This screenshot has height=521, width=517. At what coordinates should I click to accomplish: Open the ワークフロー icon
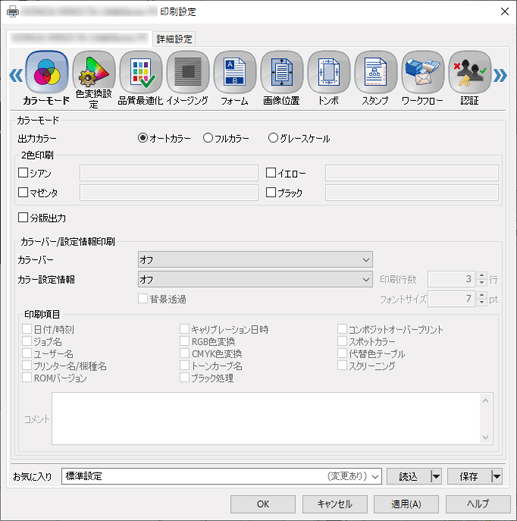423,72
